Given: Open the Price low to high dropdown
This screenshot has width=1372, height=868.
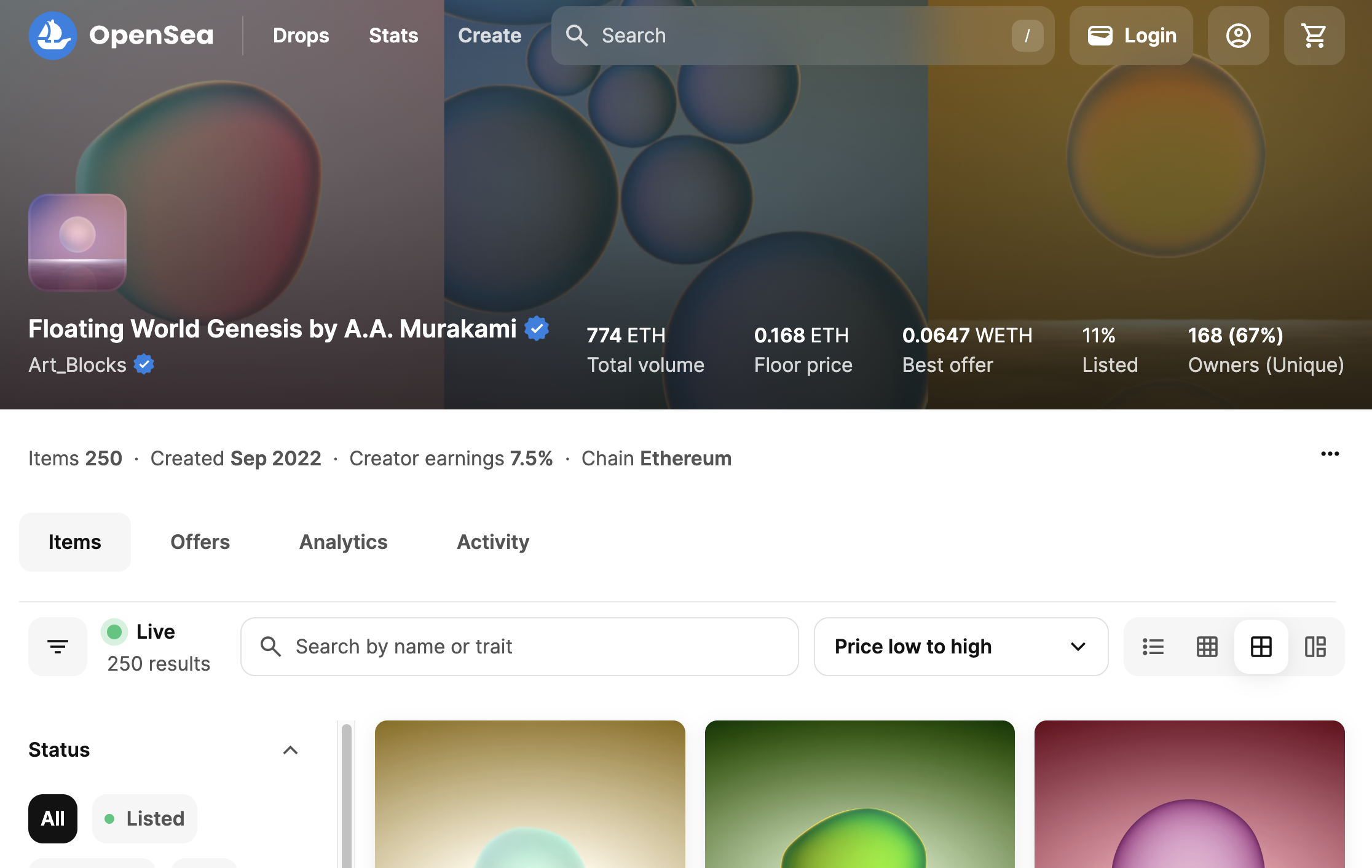Looking at the screenshot, I should [x=961, y=647].
